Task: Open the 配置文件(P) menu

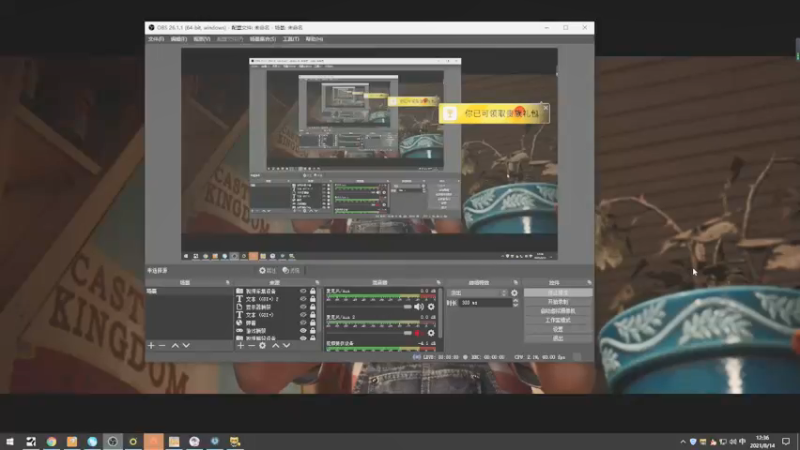Action: click(x=230, y=39)
